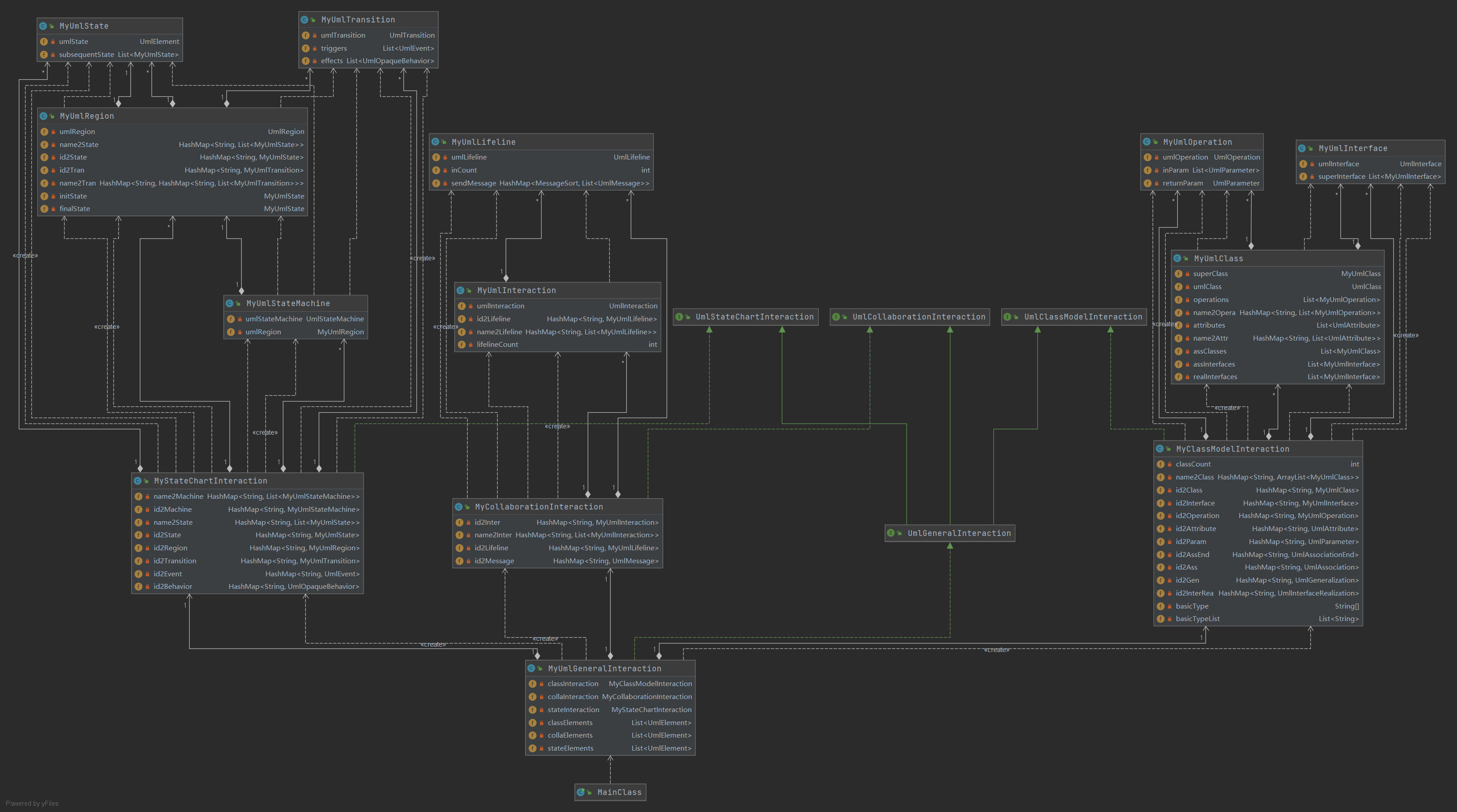
Task: Click the field icon beside classCount
Action: 1161,464
